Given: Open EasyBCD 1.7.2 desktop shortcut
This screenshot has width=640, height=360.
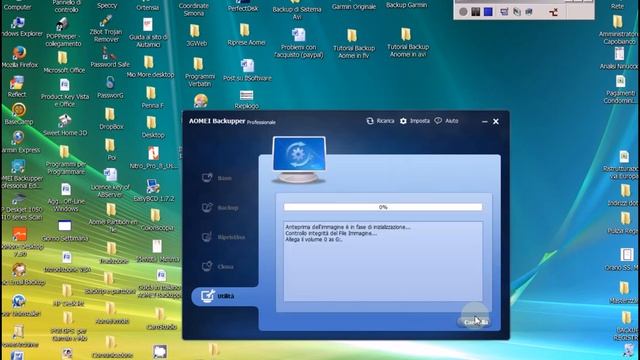Looking at the screenshot, I should point(153,190).
